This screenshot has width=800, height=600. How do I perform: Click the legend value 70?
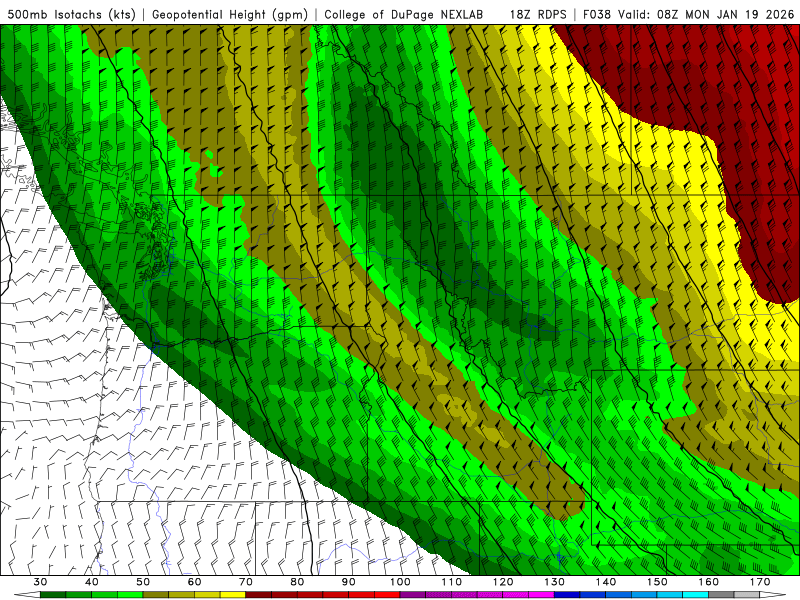click(246, 582)
